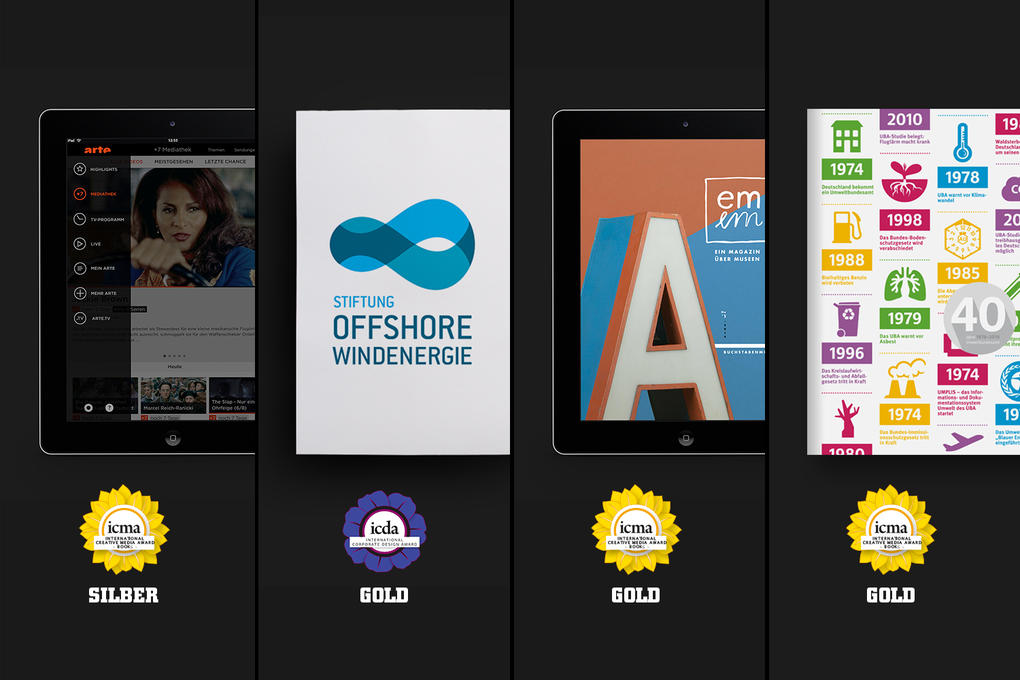Open Highlights star icon in arte sidebar
Image resolution: width=1020 pixels, height=680 pixels.
(x=79, y=169)
